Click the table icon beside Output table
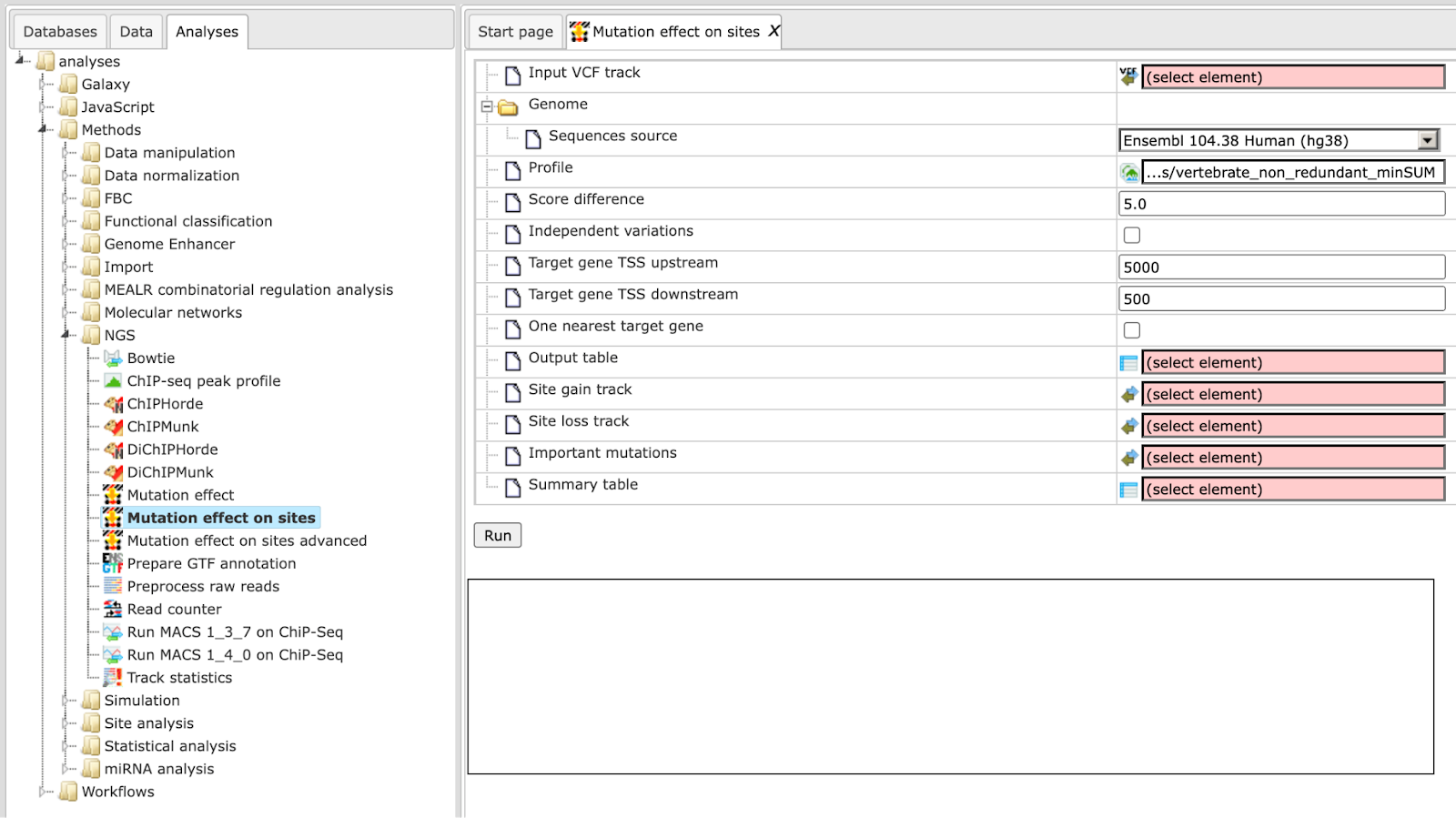This screenshot has width=1456, height=818. coord(1128,363)
